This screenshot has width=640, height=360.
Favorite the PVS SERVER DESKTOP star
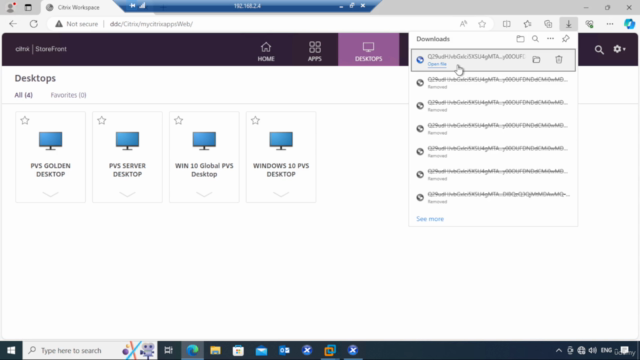click(102, 120)
